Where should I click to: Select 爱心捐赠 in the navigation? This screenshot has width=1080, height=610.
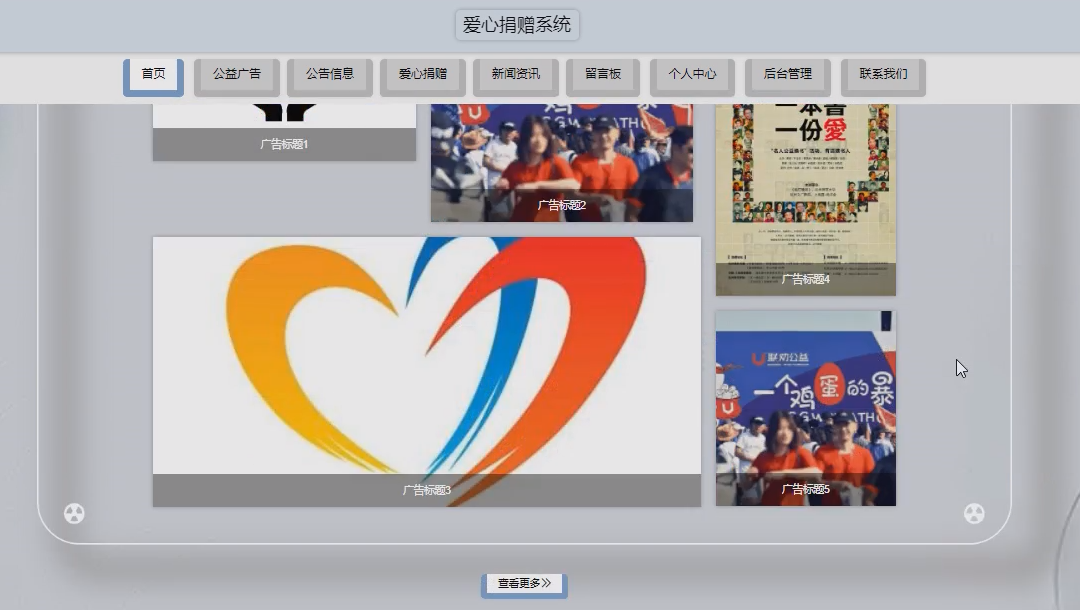tap(423, 77)
